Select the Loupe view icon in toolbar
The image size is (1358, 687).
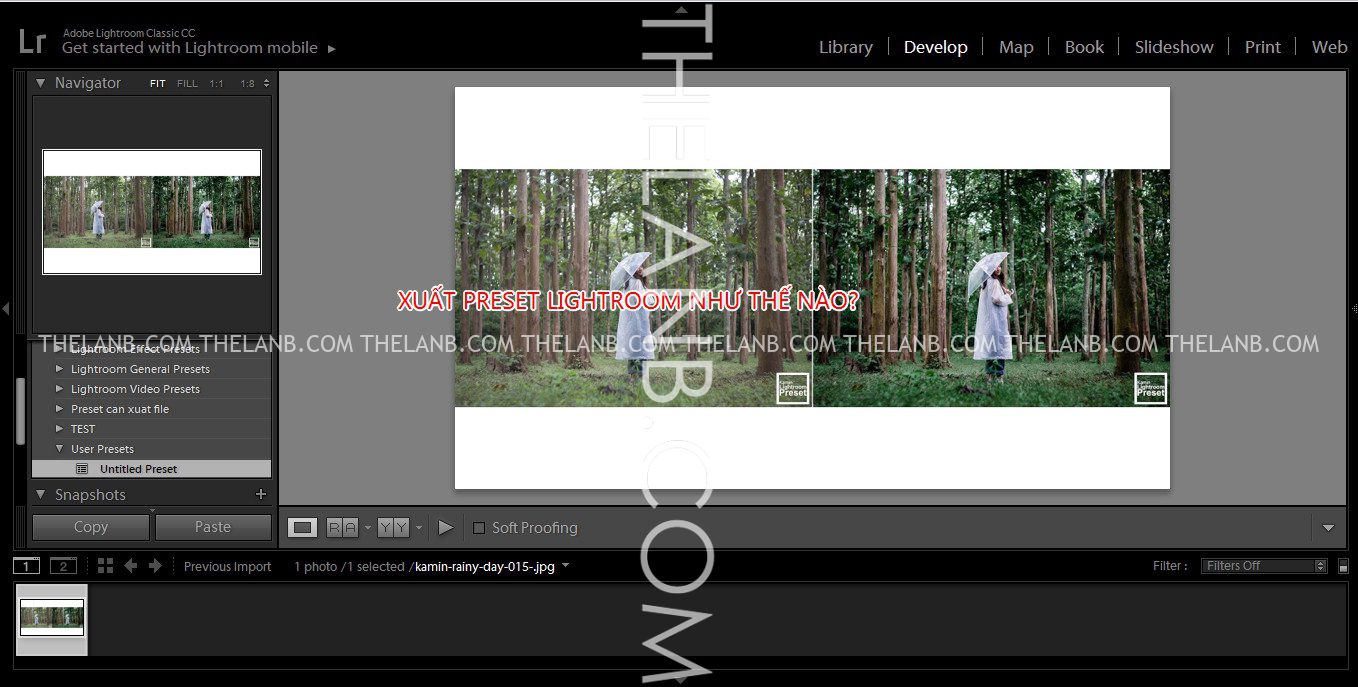(302, 527)
